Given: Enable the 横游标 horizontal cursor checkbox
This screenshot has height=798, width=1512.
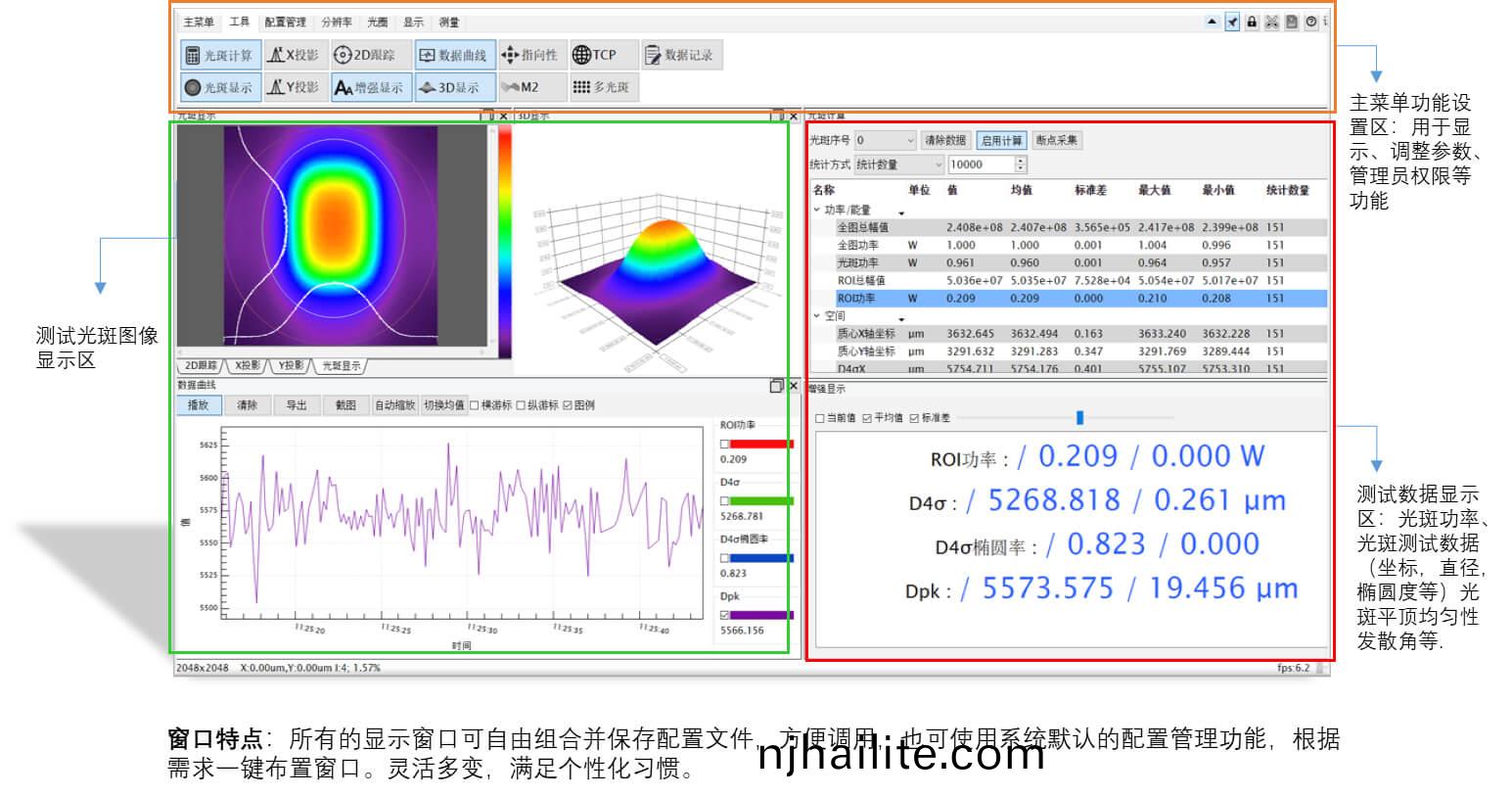Looking at the screenshot, I should pyautogui.click(x=475, y=405).
